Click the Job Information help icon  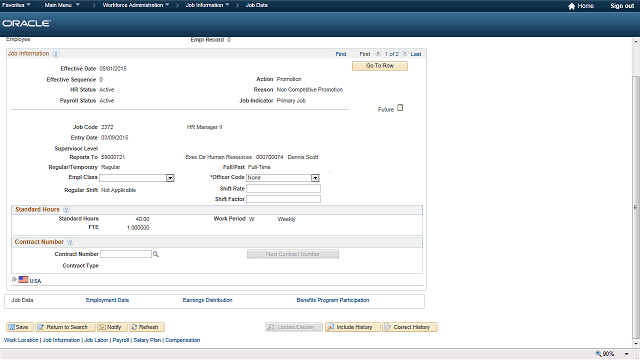(56, 54)
